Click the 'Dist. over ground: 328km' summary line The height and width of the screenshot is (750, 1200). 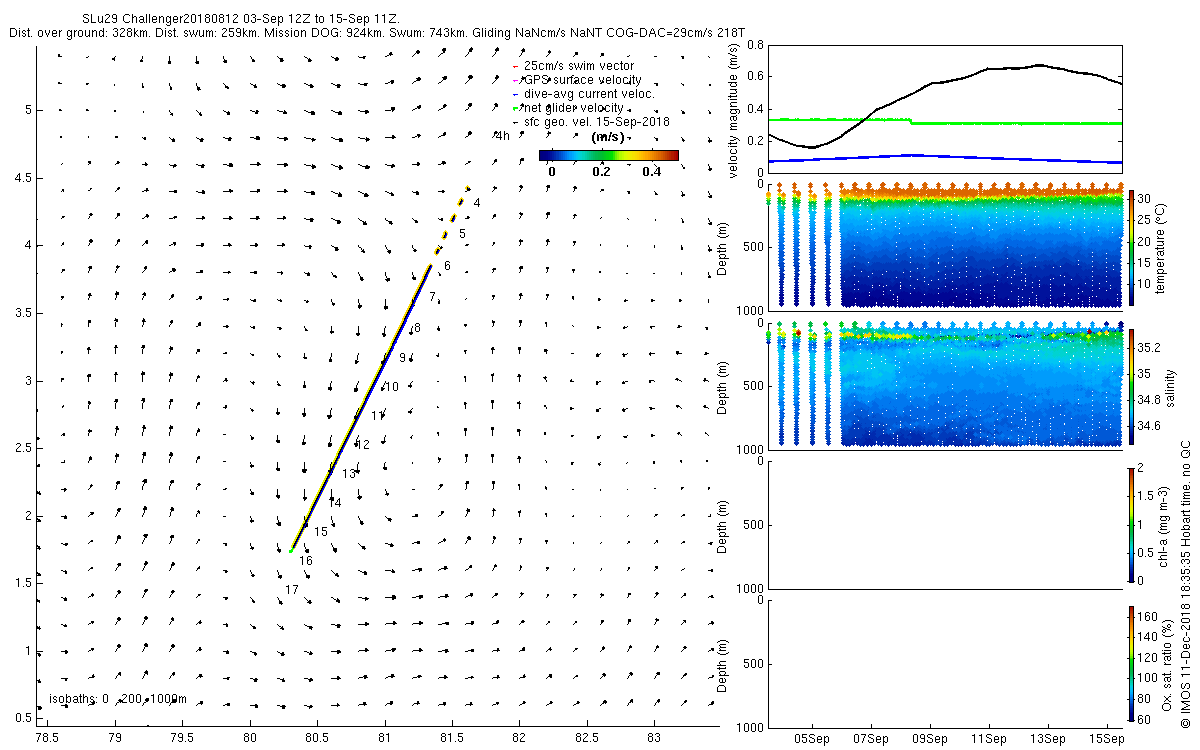click(x=379, y=33)
